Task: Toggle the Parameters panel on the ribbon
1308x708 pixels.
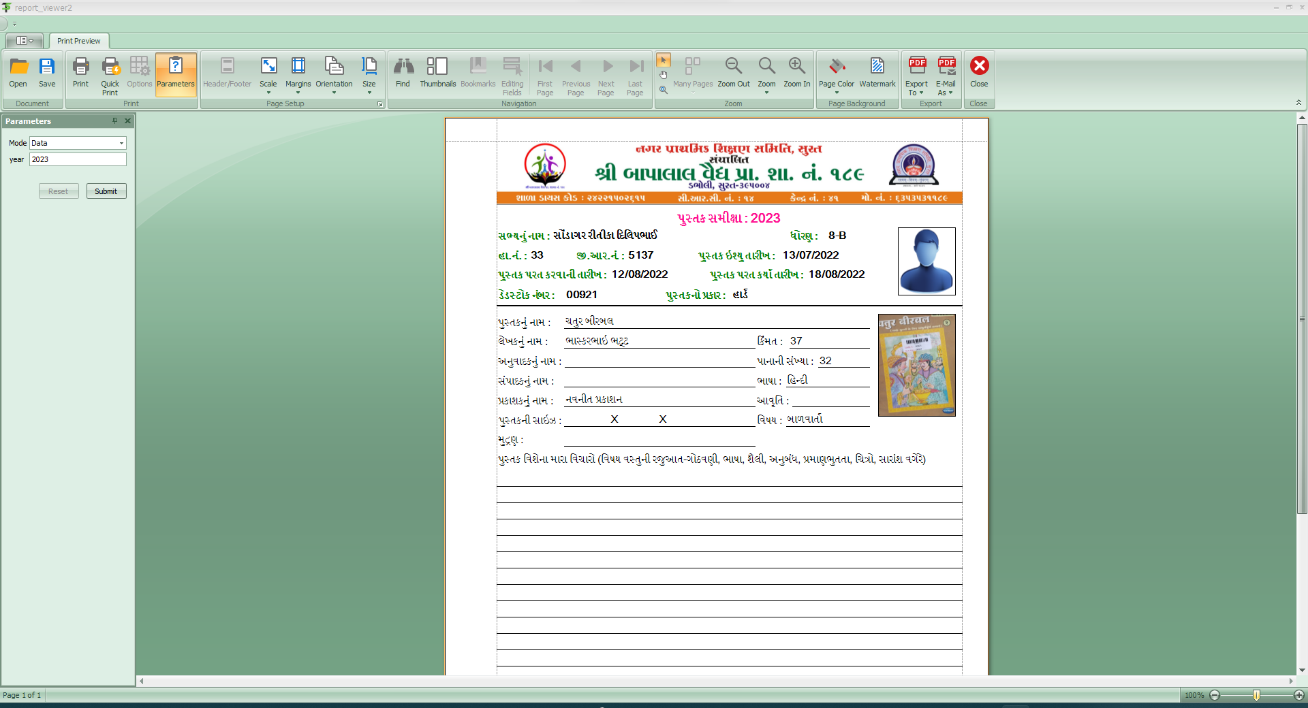Action: click(x=175, y=69)
